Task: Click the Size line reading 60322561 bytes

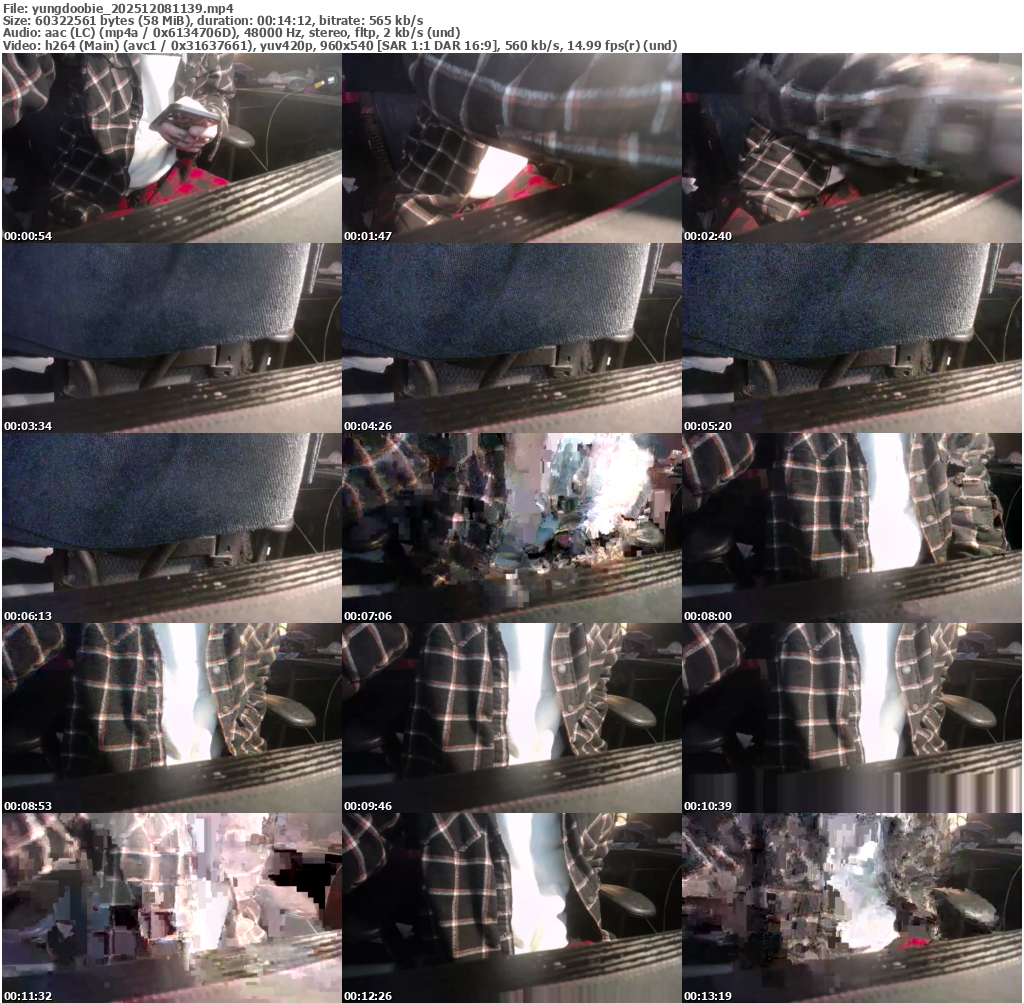Action: [213, 20]
